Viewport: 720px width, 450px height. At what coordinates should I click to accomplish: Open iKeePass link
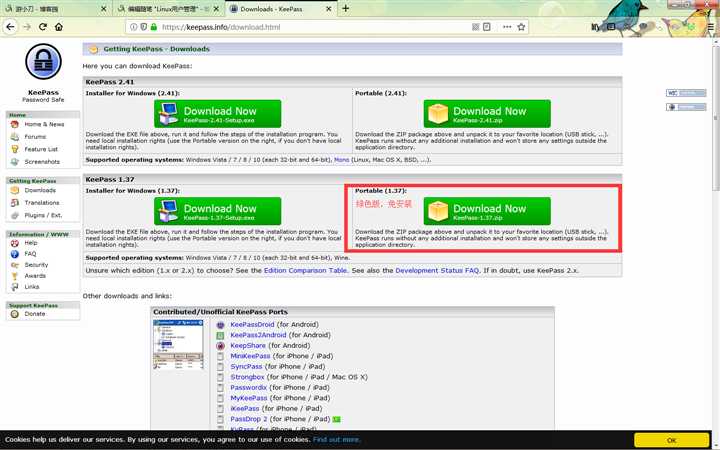pos(245,409)
